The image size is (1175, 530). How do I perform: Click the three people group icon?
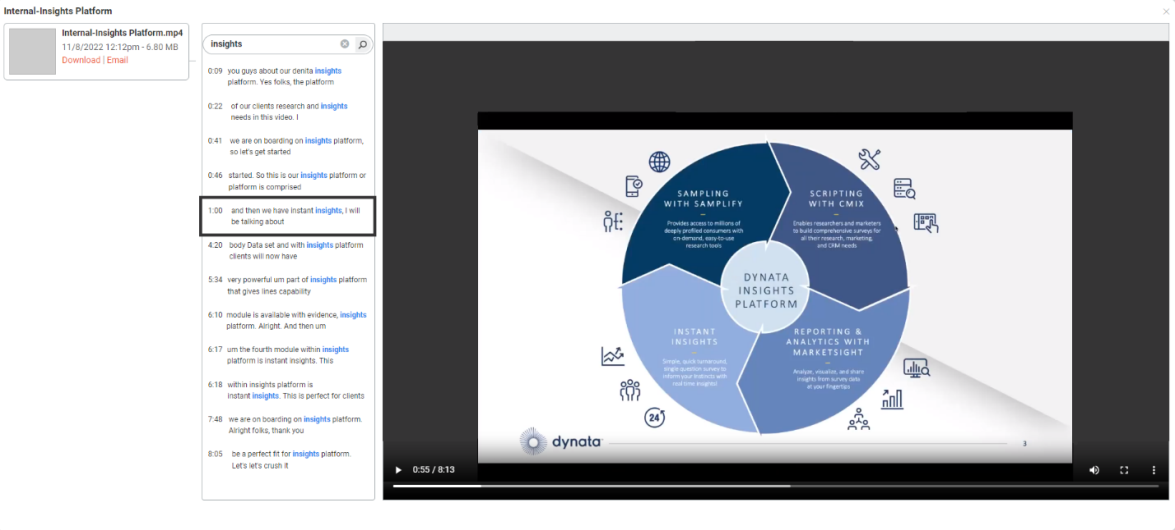click(630, 390)
